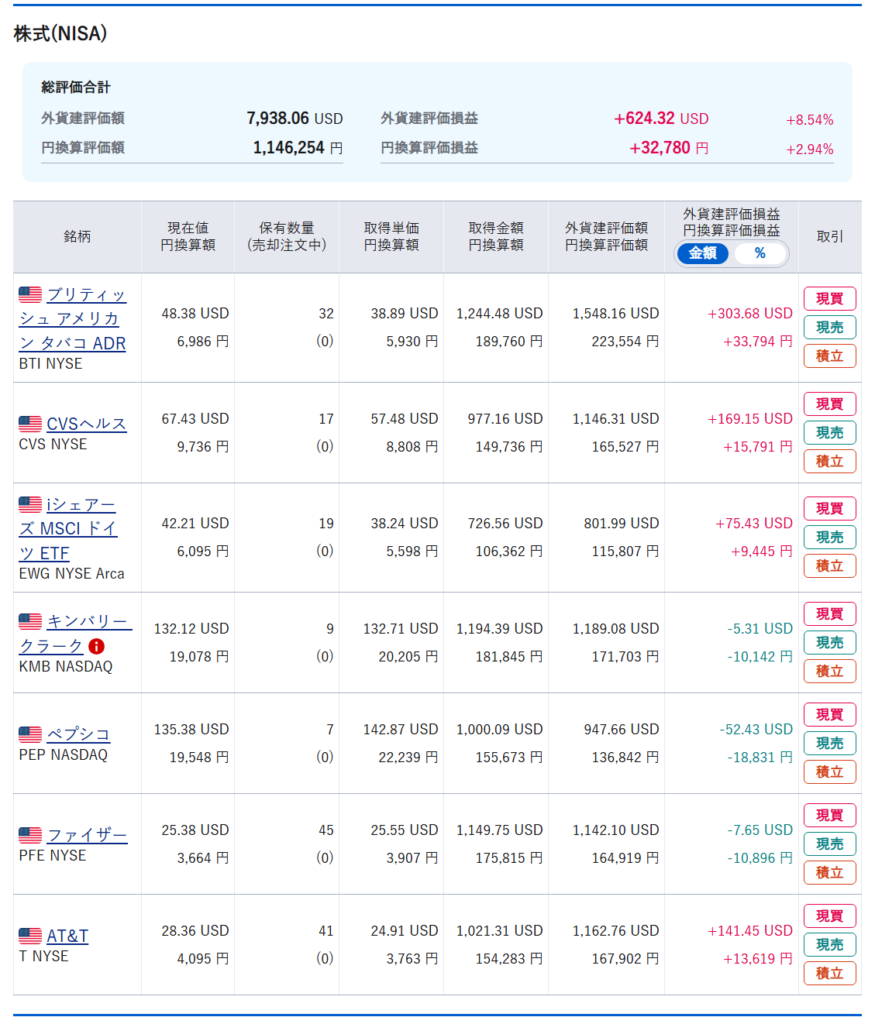Click the total gain +624.32 USD
Screen dimensions: 875x1024
(x=661, y=118)
